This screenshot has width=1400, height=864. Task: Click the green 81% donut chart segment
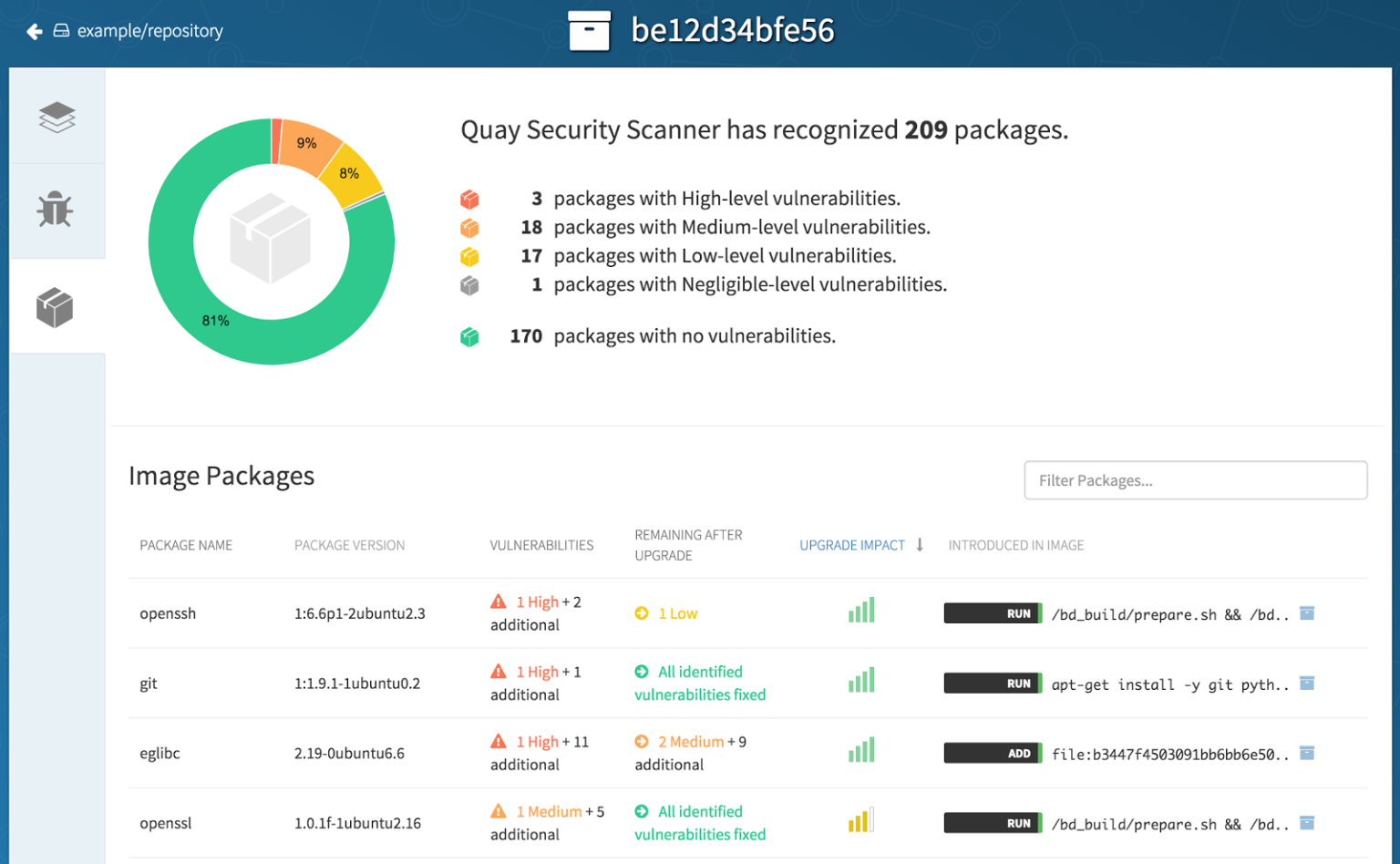coord(214,320)
